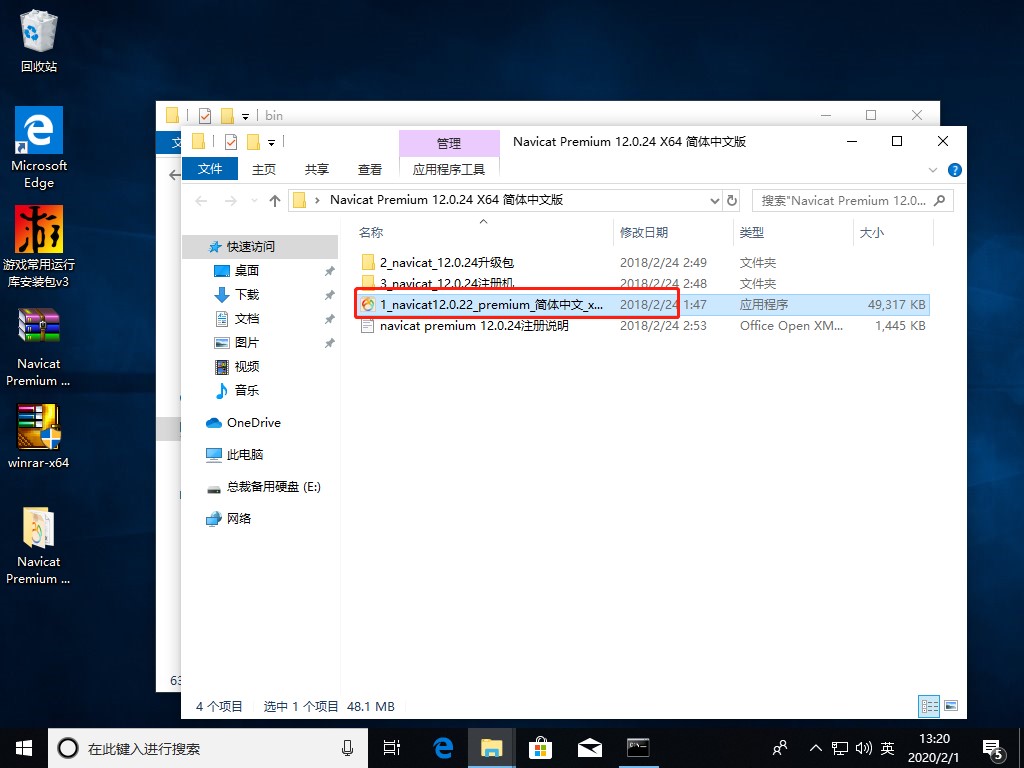Go up one folder level arrow
The height and width of the screenshot is (768, 1024).
[275, 200]
